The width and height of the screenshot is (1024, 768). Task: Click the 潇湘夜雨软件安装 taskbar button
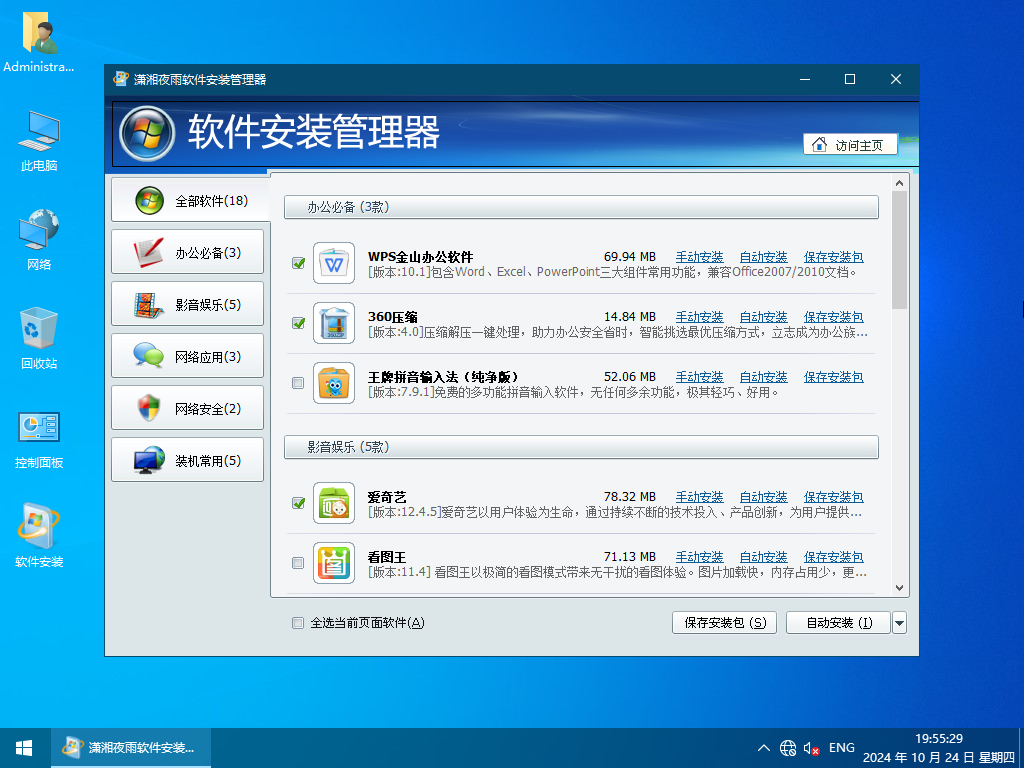tap(131, 748)
